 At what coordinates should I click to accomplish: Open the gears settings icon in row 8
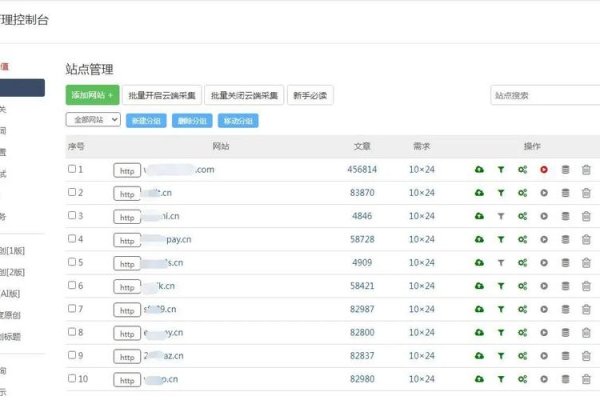pyautogui.click(x=522, y=333)
